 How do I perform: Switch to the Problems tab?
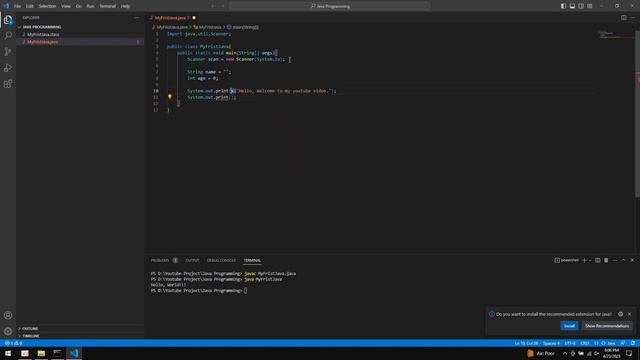(x=164, y=260)
